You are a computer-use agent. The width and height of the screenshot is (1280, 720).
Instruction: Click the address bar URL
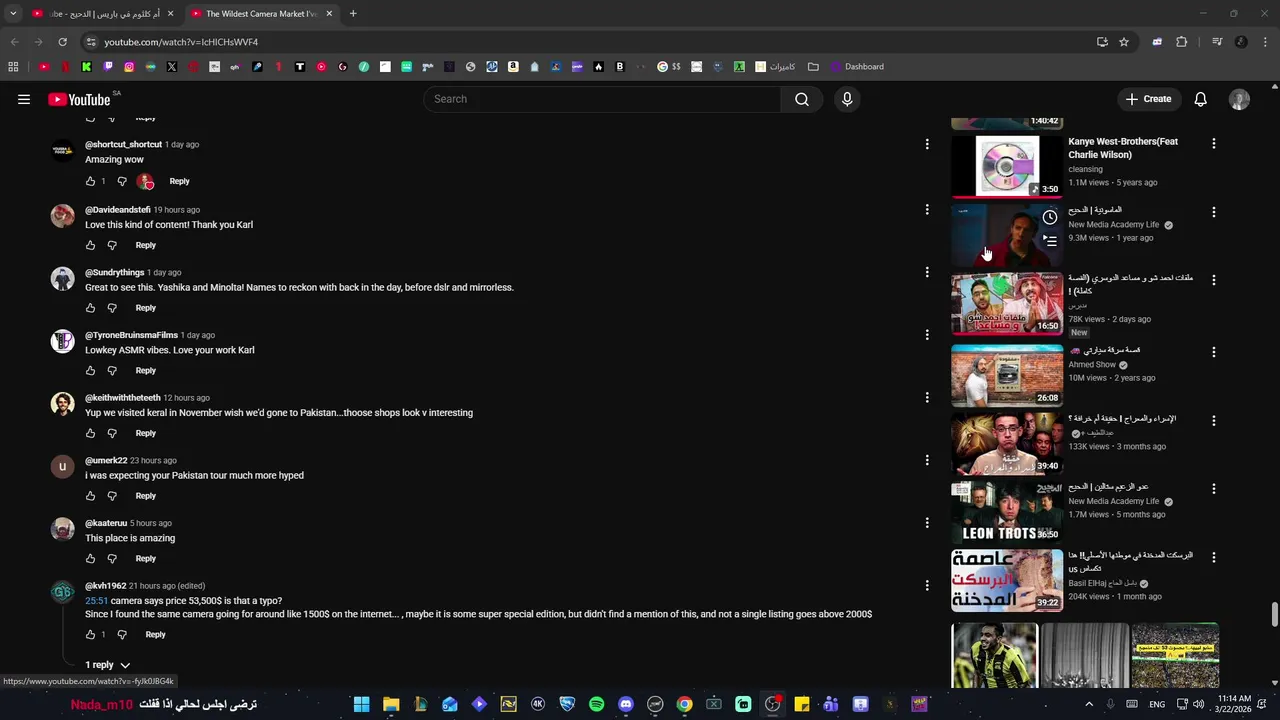(x=181, y=42)
